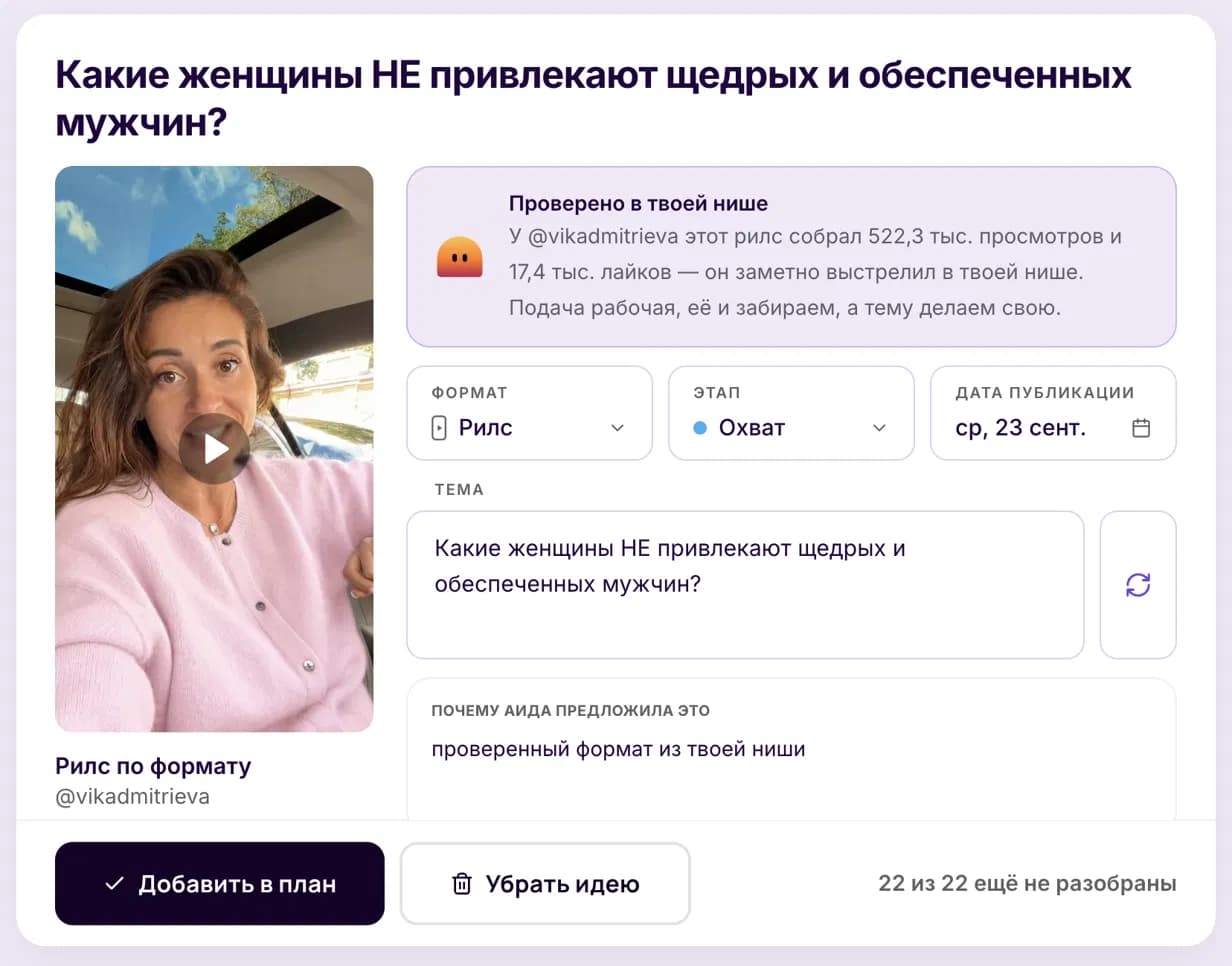Play the reel video preview
The image size is (1232, 966).
coord(214,448)
